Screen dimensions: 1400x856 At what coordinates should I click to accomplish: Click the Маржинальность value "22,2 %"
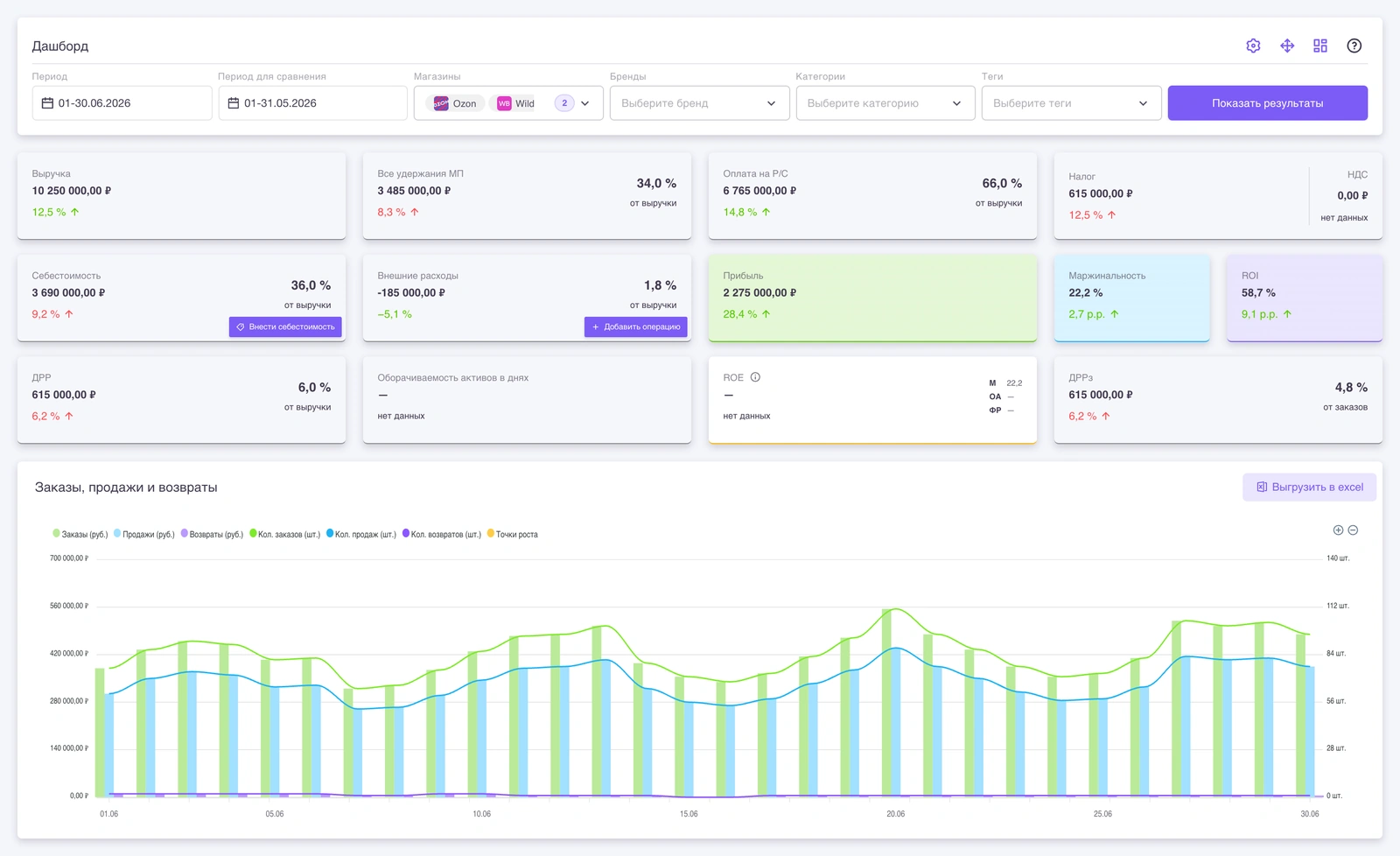(x=1086, y=293)
